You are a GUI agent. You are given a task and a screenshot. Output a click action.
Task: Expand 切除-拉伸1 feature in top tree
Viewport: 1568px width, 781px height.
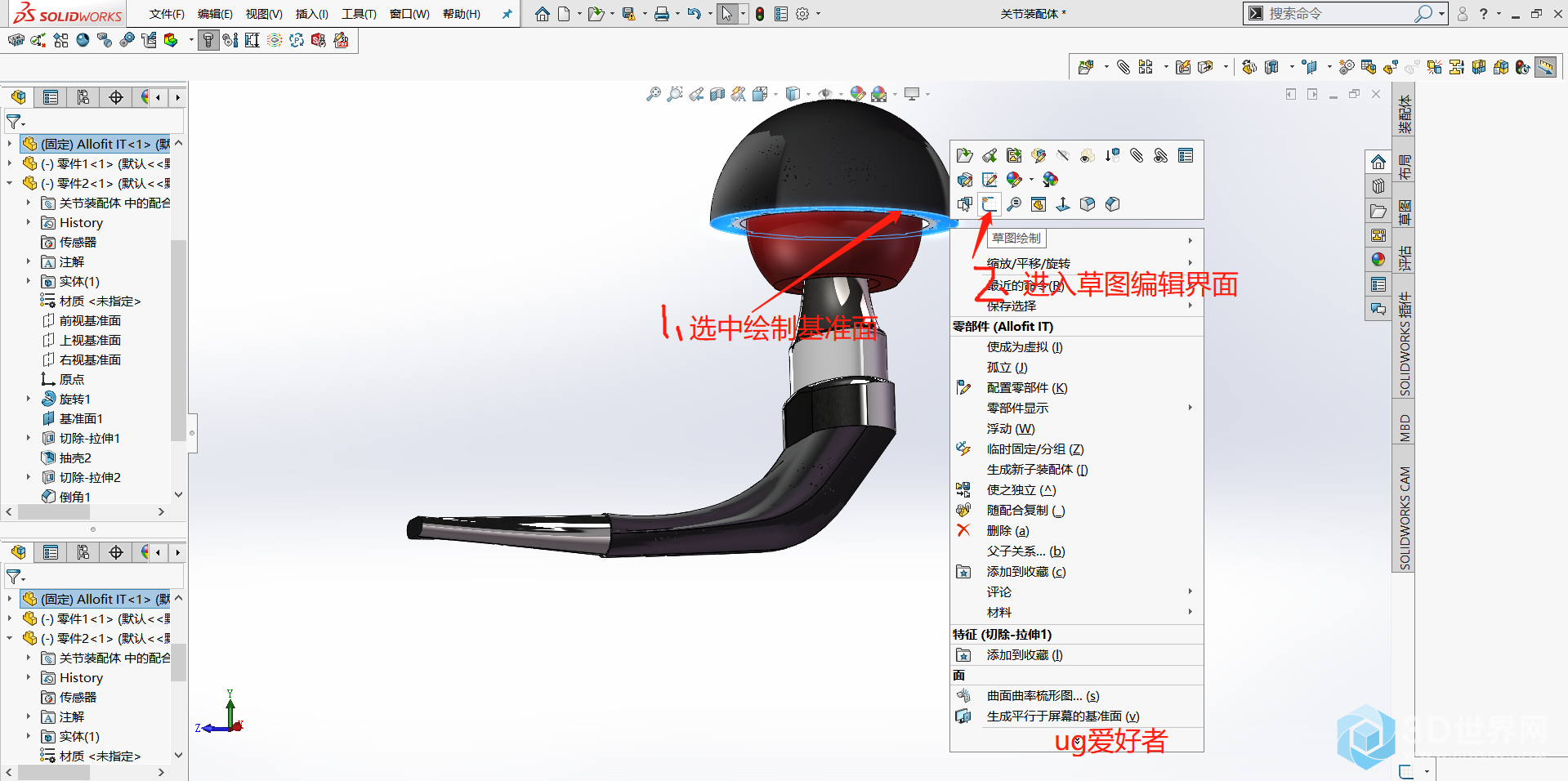point(29,438)
